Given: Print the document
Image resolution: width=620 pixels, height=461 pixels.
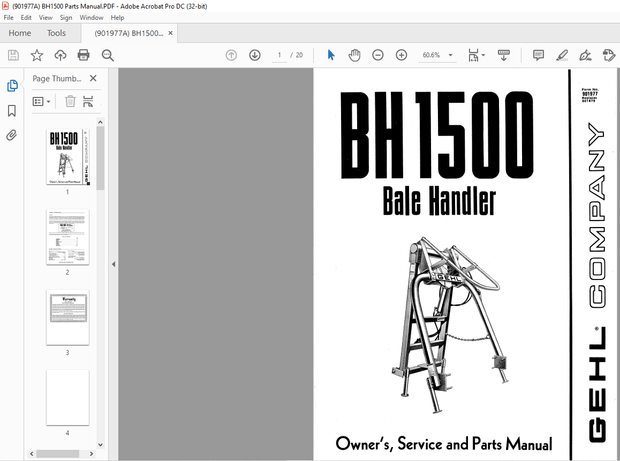Looking at the screenshot, I should click(83, 55).
